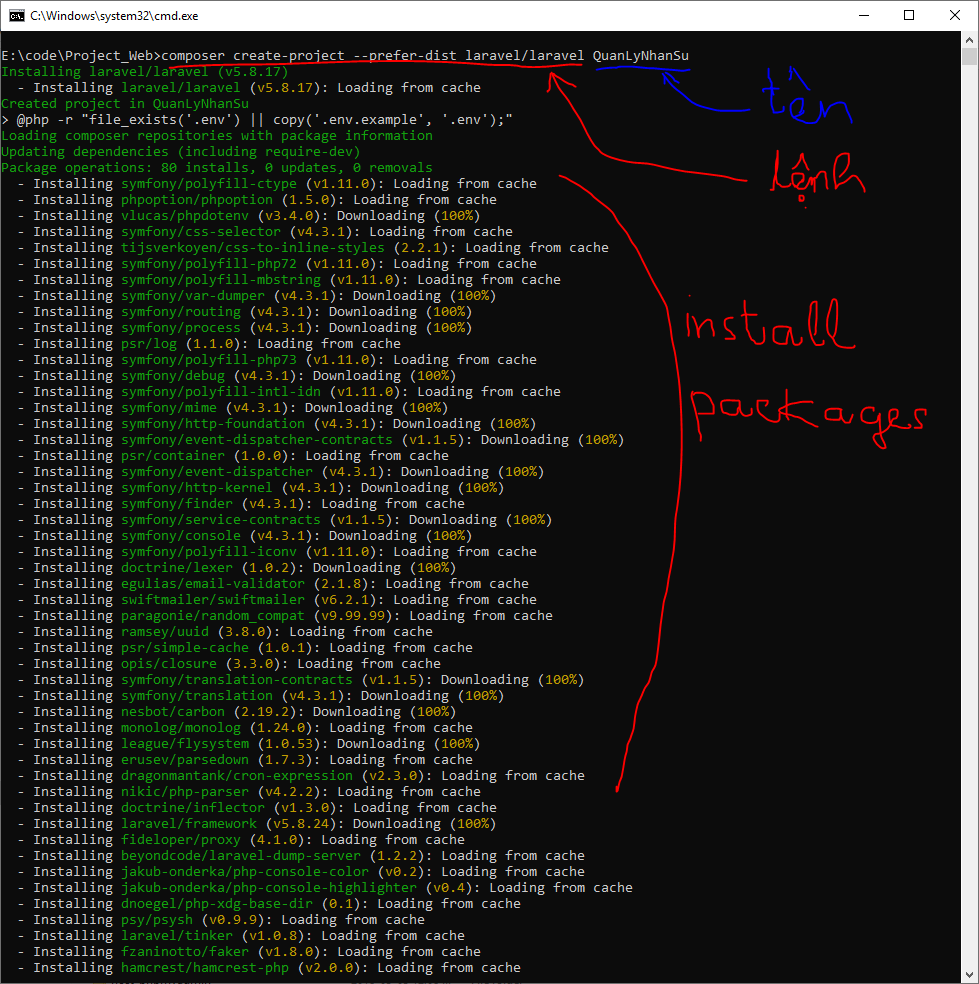Select the 'erusev/parsedown' package name
This screenshot has width=979, height=984.
click(185, 760)
